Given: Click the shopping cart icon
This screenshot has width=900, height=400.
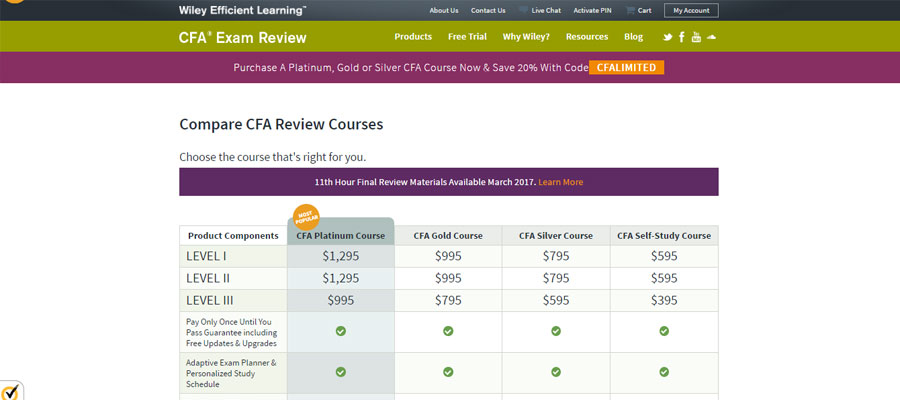Looking at the screenshot, I should click(630, 10).
